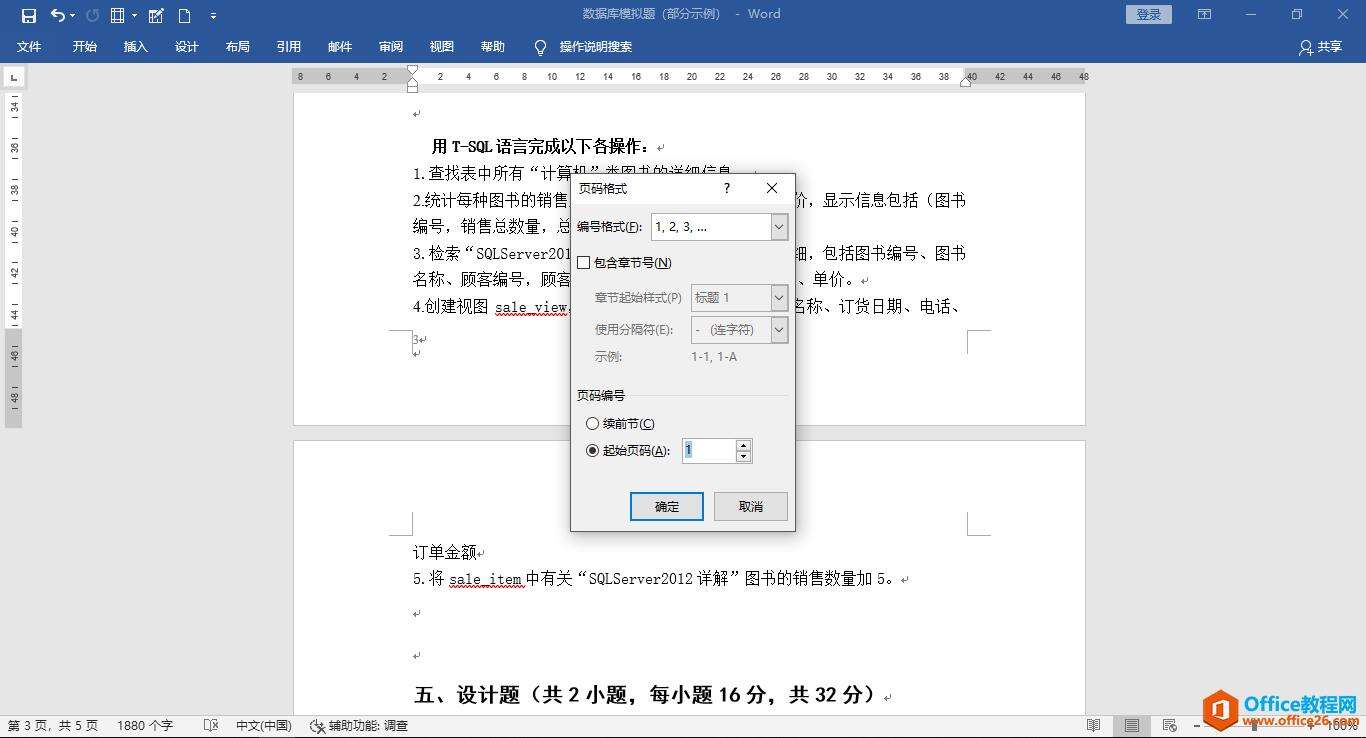Click the 起始页码 number field
The image size is (1366, 738).
709,451
